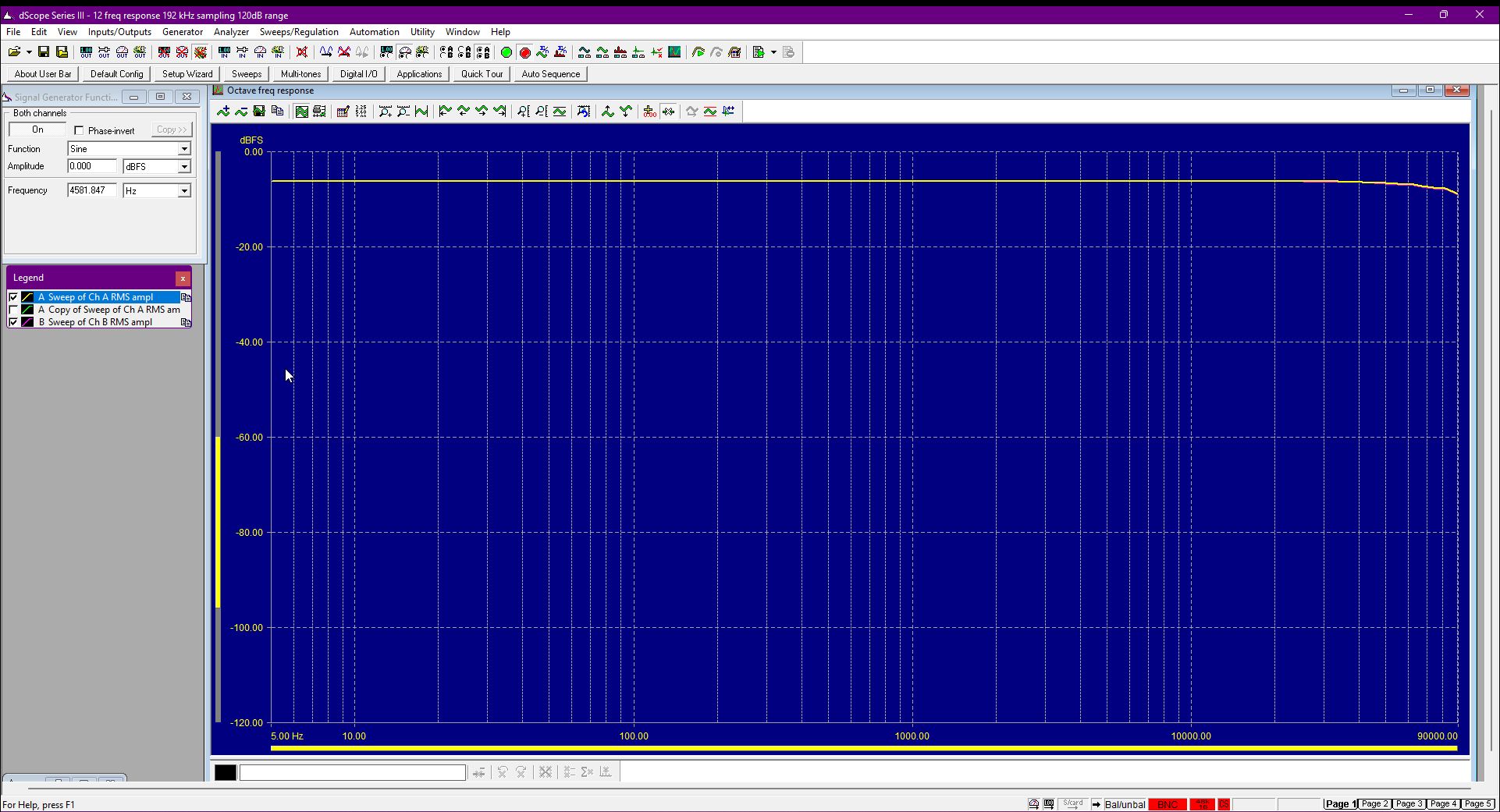Click the magenta trace color swatch for Ch B
The width and height of the screenshot is (1500, 812).
click(27, 322)
